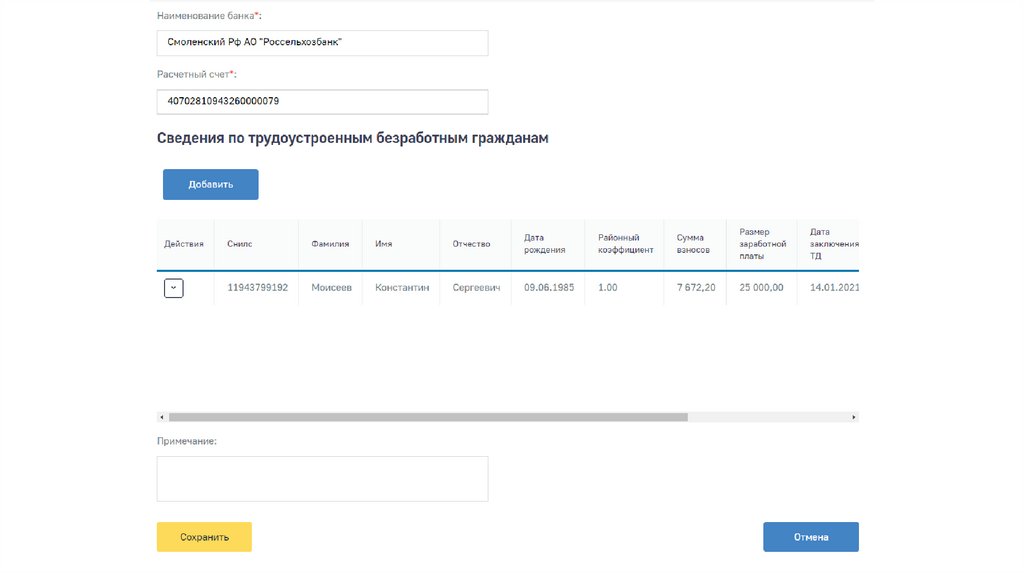This screenshot has height=574, width=1024.
Task: Select the Снилс column header
Action: point(239,244)
